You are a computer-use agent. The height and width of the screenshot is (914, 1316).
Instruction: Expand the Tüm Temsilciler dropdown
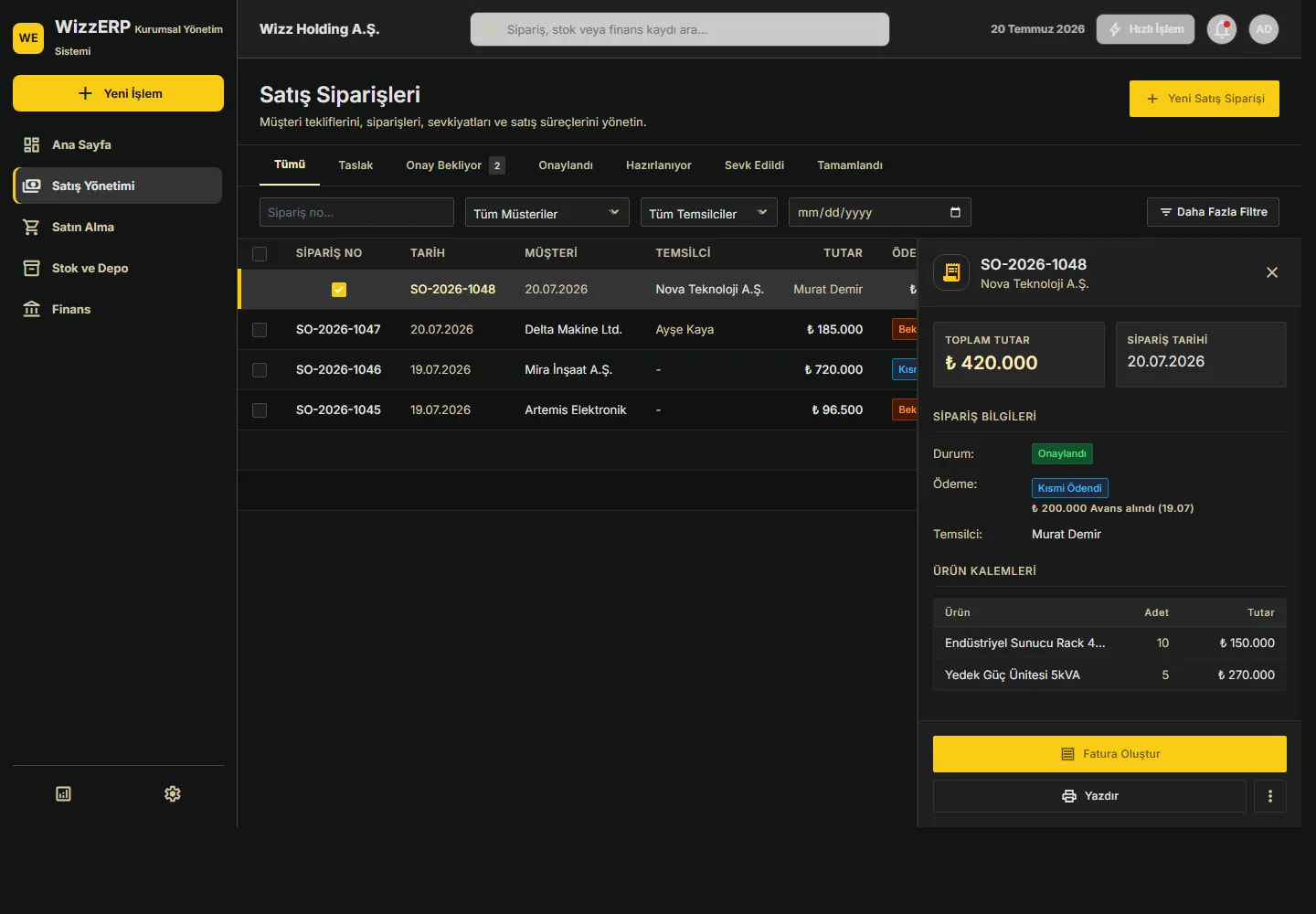709,212
